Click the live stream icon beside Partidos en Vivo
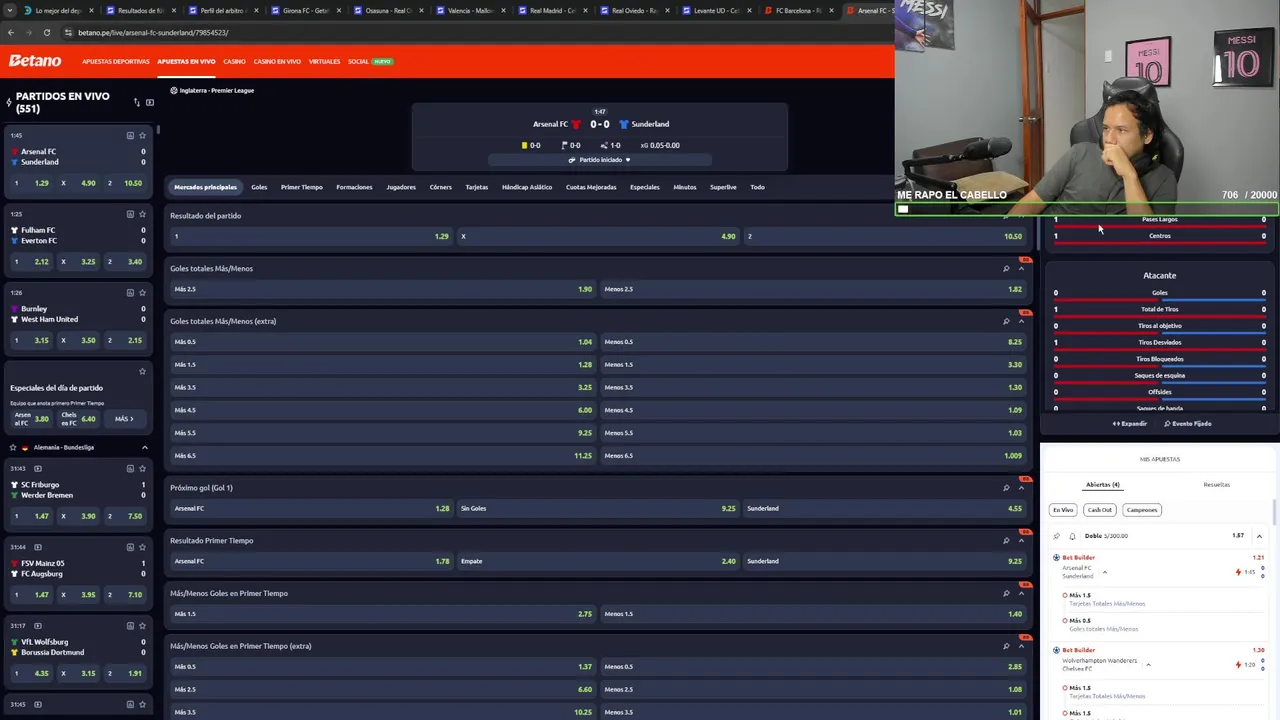The image size is (1280, 720). (x=150, y=102)
